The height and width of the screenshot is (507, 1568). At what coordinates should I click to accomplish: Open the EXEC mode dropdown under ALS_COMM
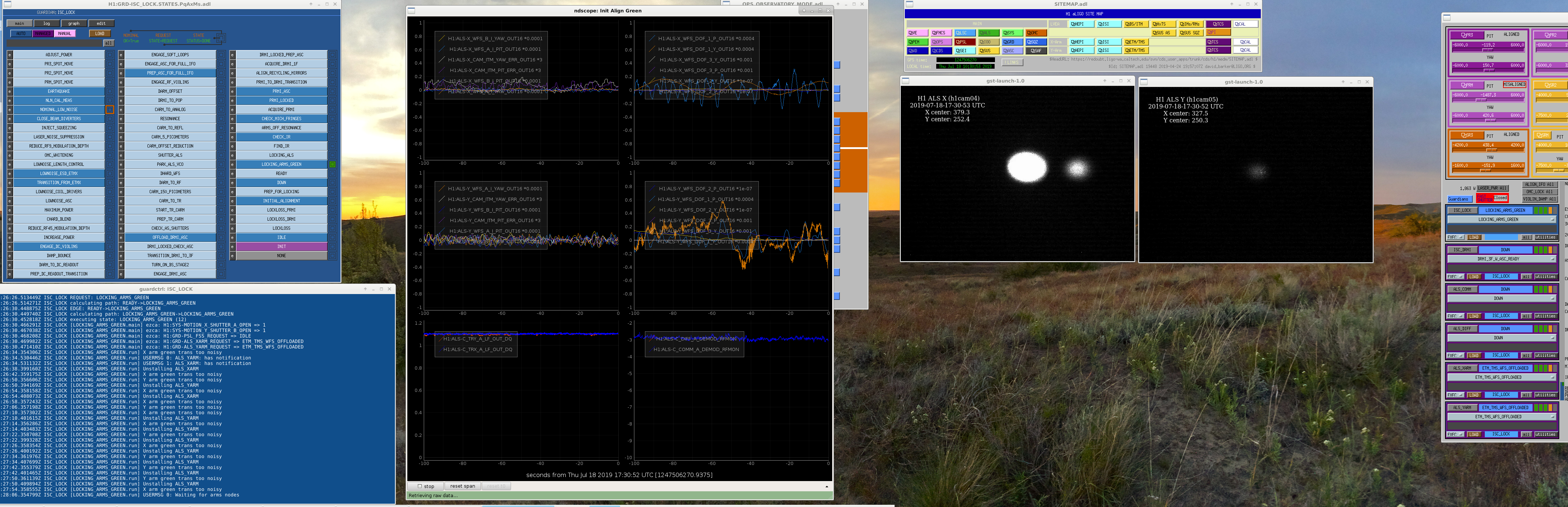[1455, 316]
